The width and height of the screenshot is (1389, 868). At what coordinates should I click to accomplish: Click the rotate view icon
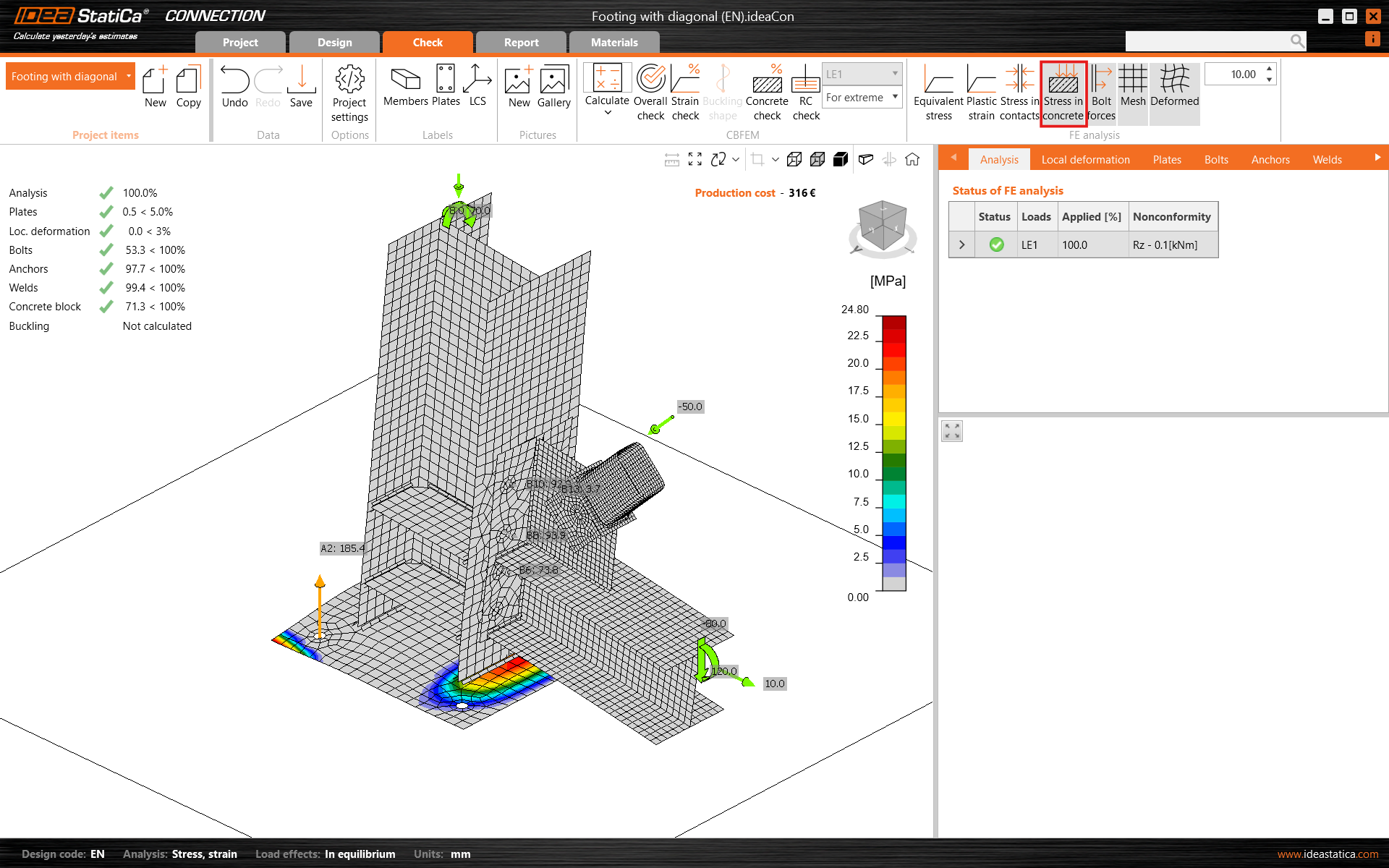(718, 159)
